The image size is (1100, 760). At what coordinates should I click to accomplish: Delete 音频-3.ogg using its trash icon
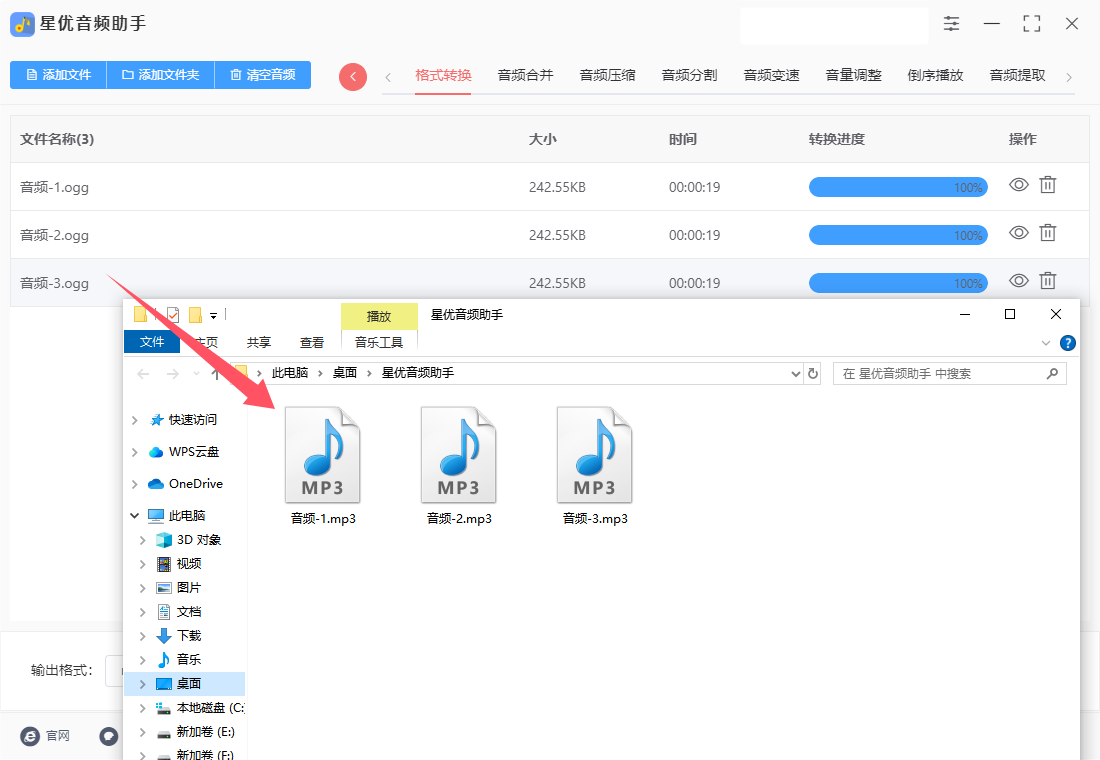1047,281
